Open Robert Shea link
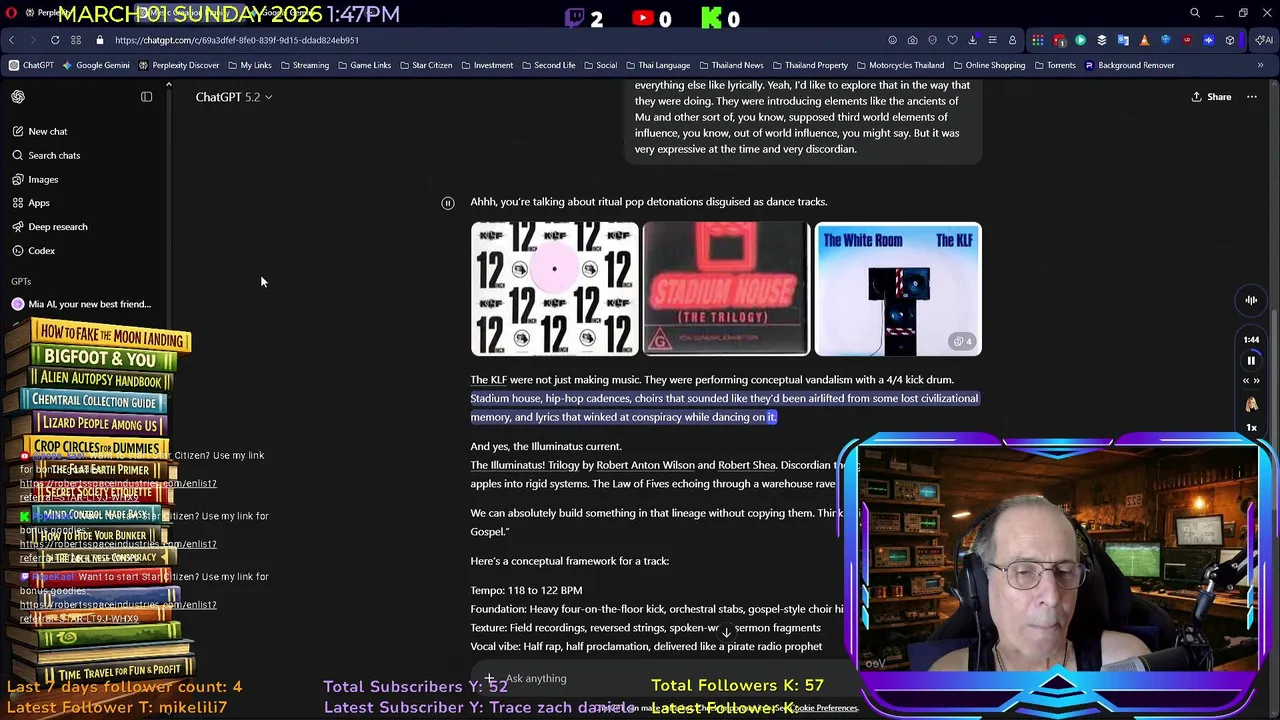This screenshot has height=720, width=1280. [746, 465]
